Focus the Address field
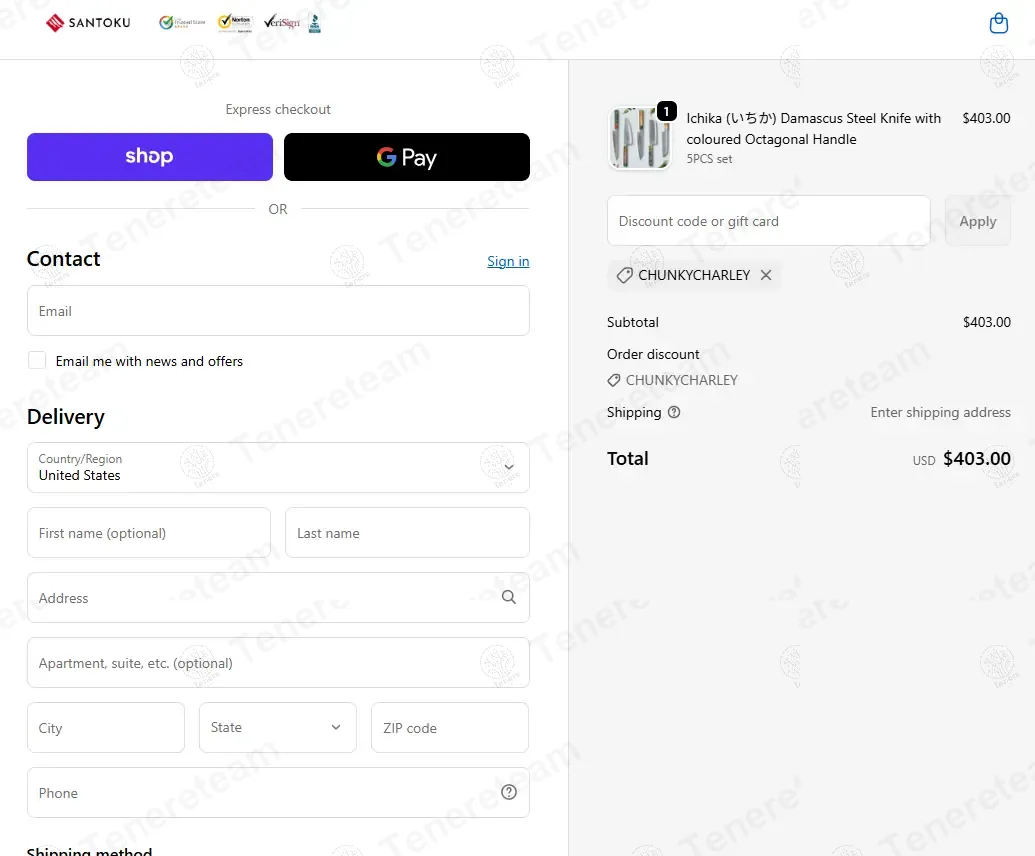Image resolution: width=1035 pixels, height=856 pixels. pos(278,597)
